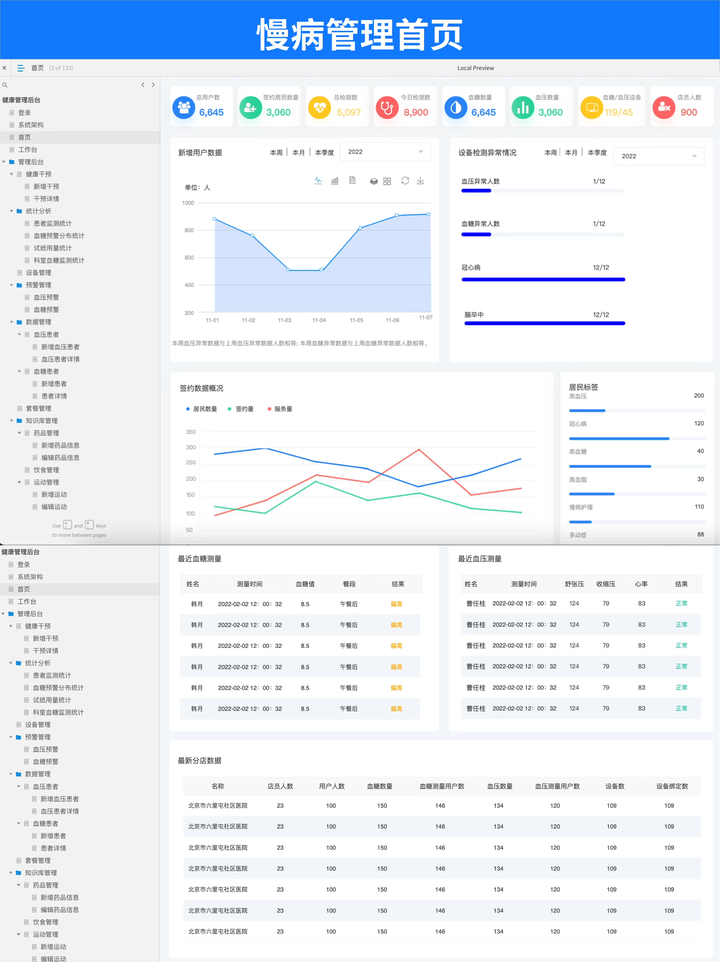The image size is (720, 962).
Task: Click the sidebar search magnifier icon
Action: point(5,85)
